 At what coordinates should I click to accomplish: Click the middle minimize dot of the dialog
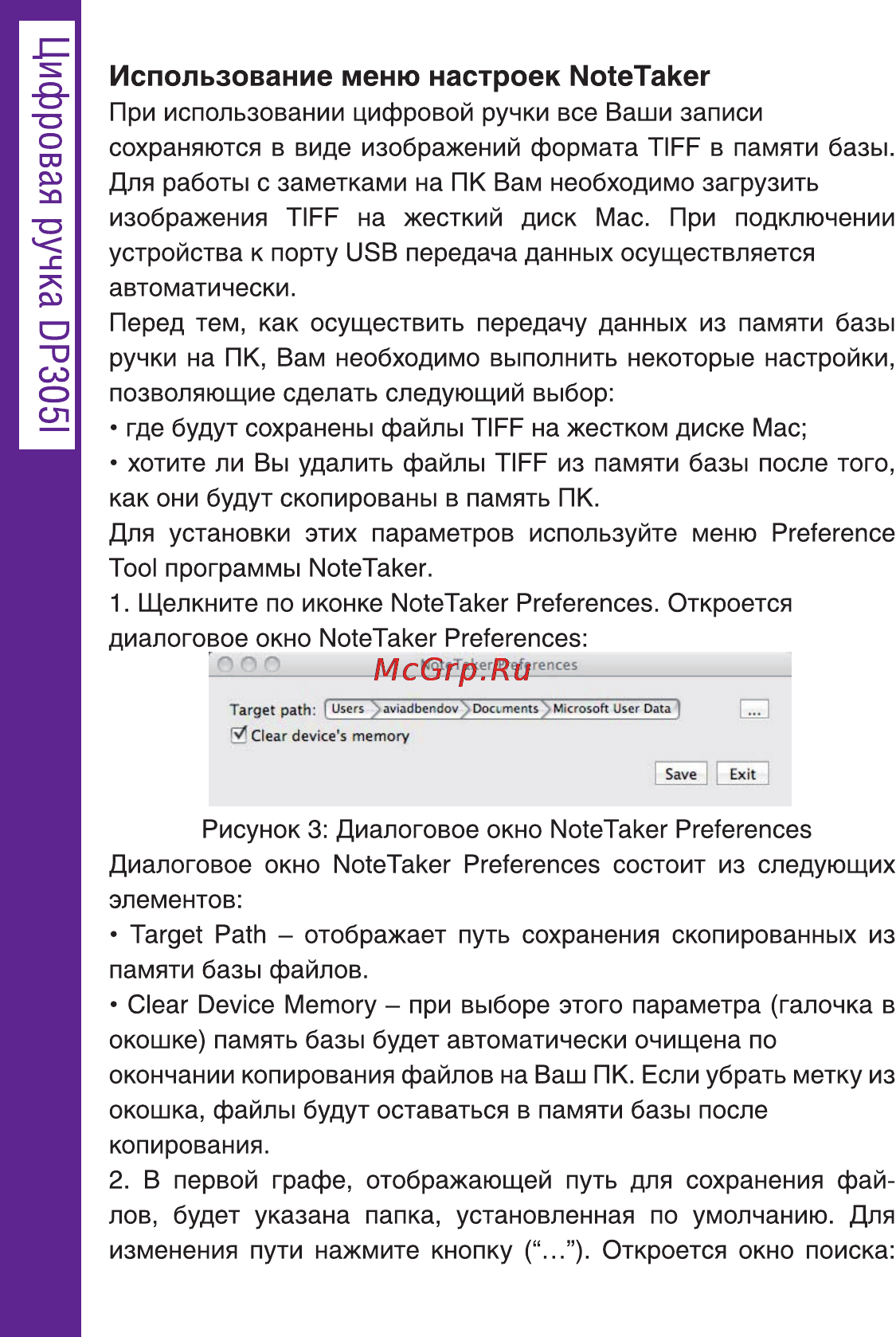[x=249, y=665]
